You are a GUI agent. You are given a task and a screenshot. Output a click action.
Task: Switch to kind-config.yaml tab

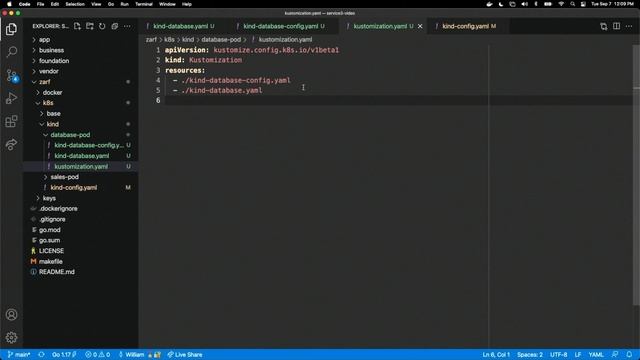(x=465, y=26)
